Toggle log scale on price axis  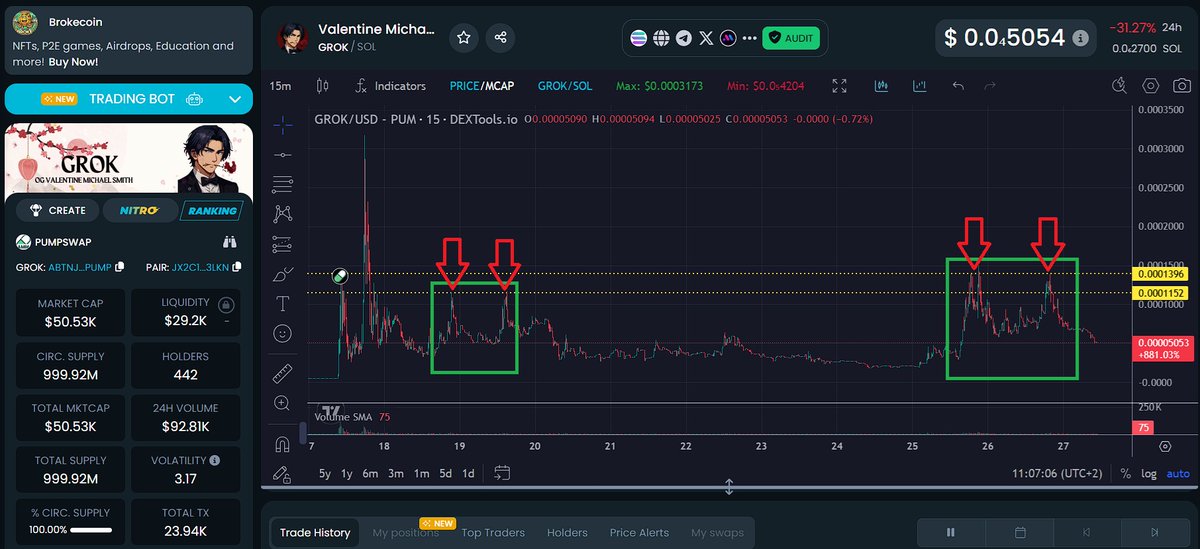(1150, 474)
